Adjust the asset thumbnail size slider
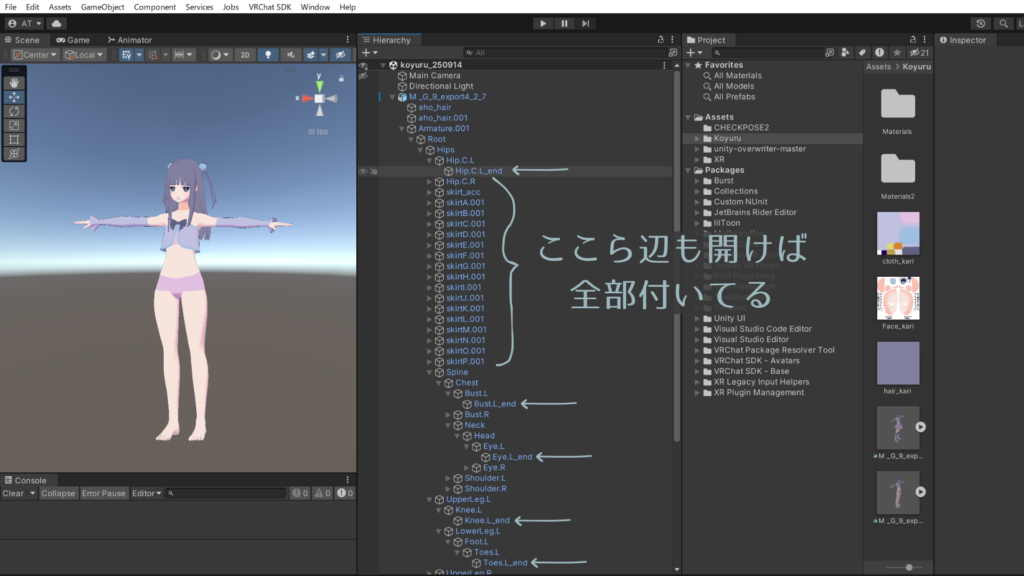This screenshot has height=576, width=1024. point(908,567)
